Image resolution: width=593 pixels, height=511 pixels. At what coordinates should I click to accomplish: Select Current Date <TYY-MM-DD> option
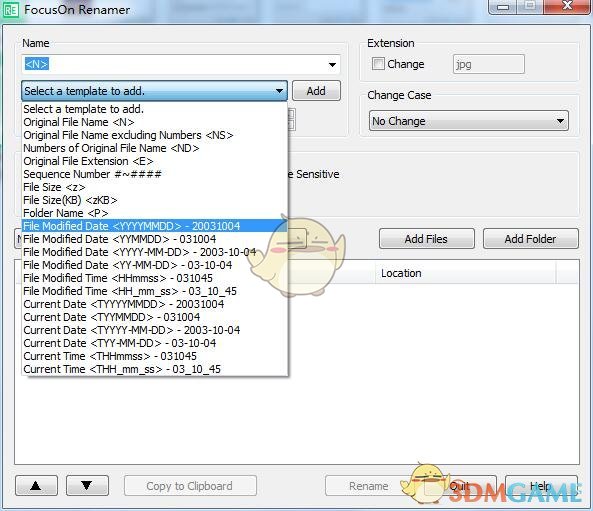click(154, 343)
